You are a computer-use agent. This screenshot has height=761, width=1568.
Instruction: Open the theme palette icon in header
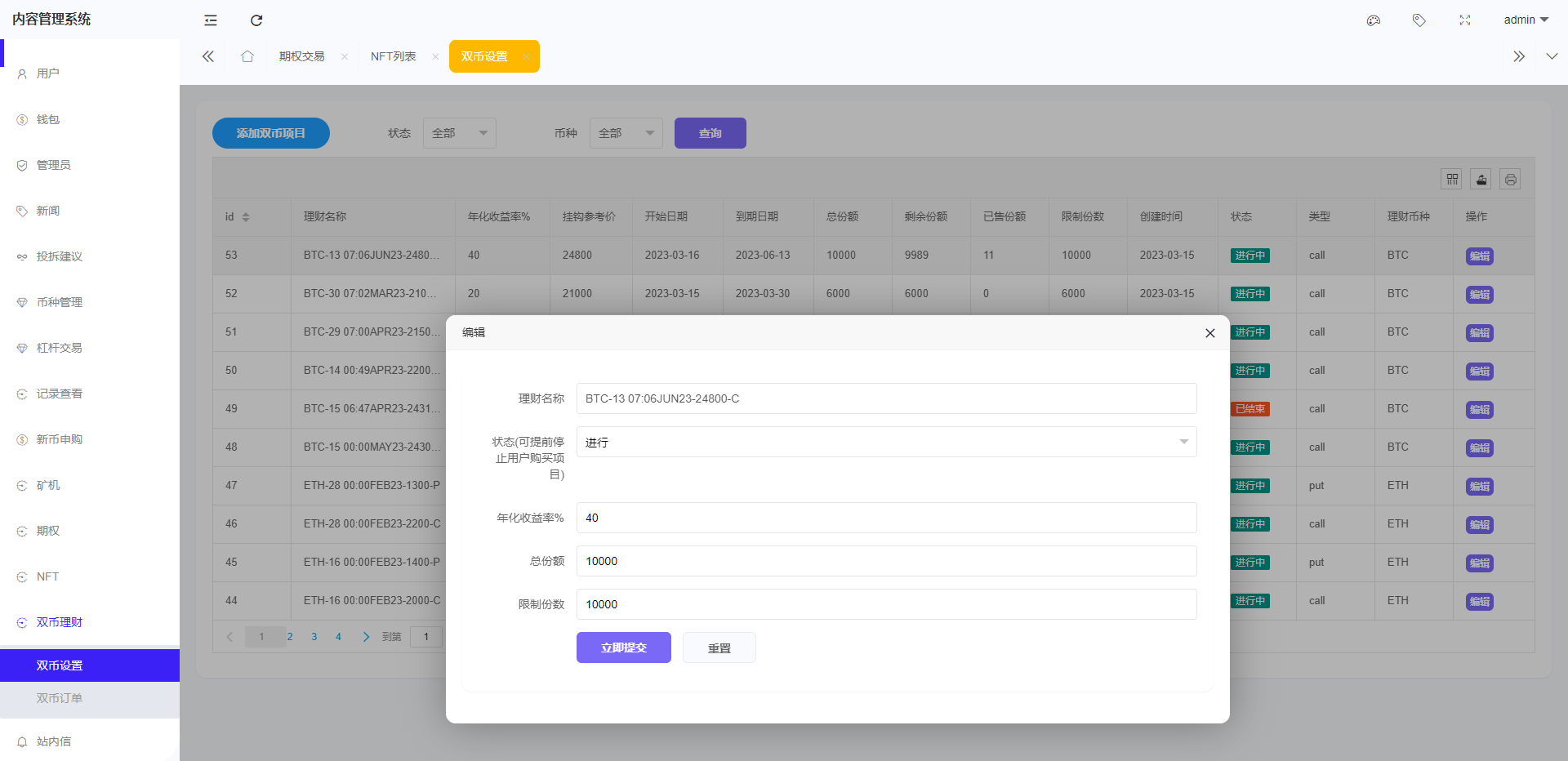(x=1374, y=20)
